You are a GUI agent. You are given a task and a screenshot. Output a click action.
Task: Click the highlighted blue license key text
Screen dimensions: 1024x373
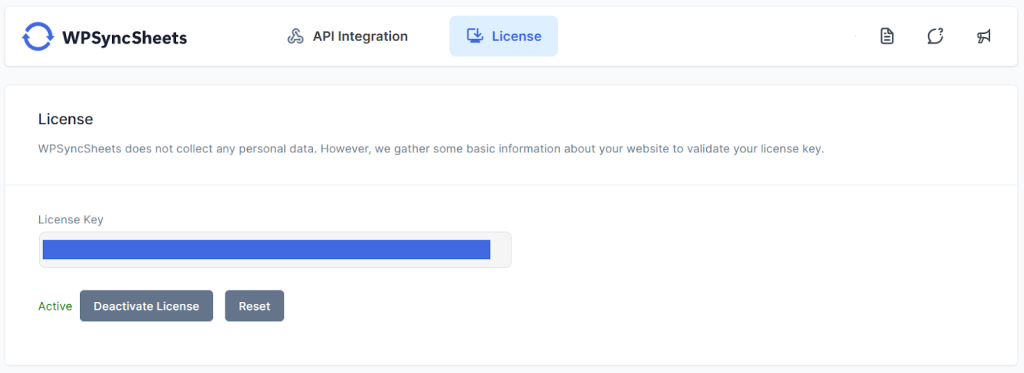pos(266,250)
